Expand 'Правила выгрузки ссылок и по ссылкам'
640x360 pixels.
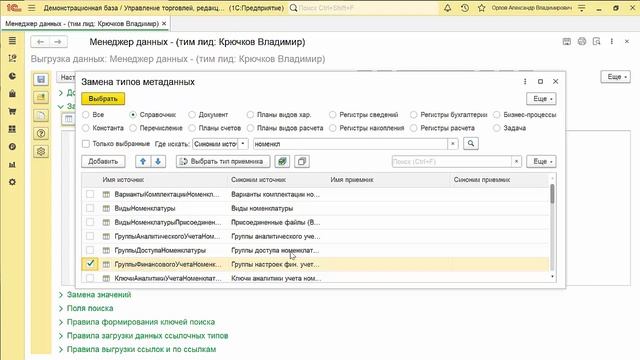pos(141,349)
